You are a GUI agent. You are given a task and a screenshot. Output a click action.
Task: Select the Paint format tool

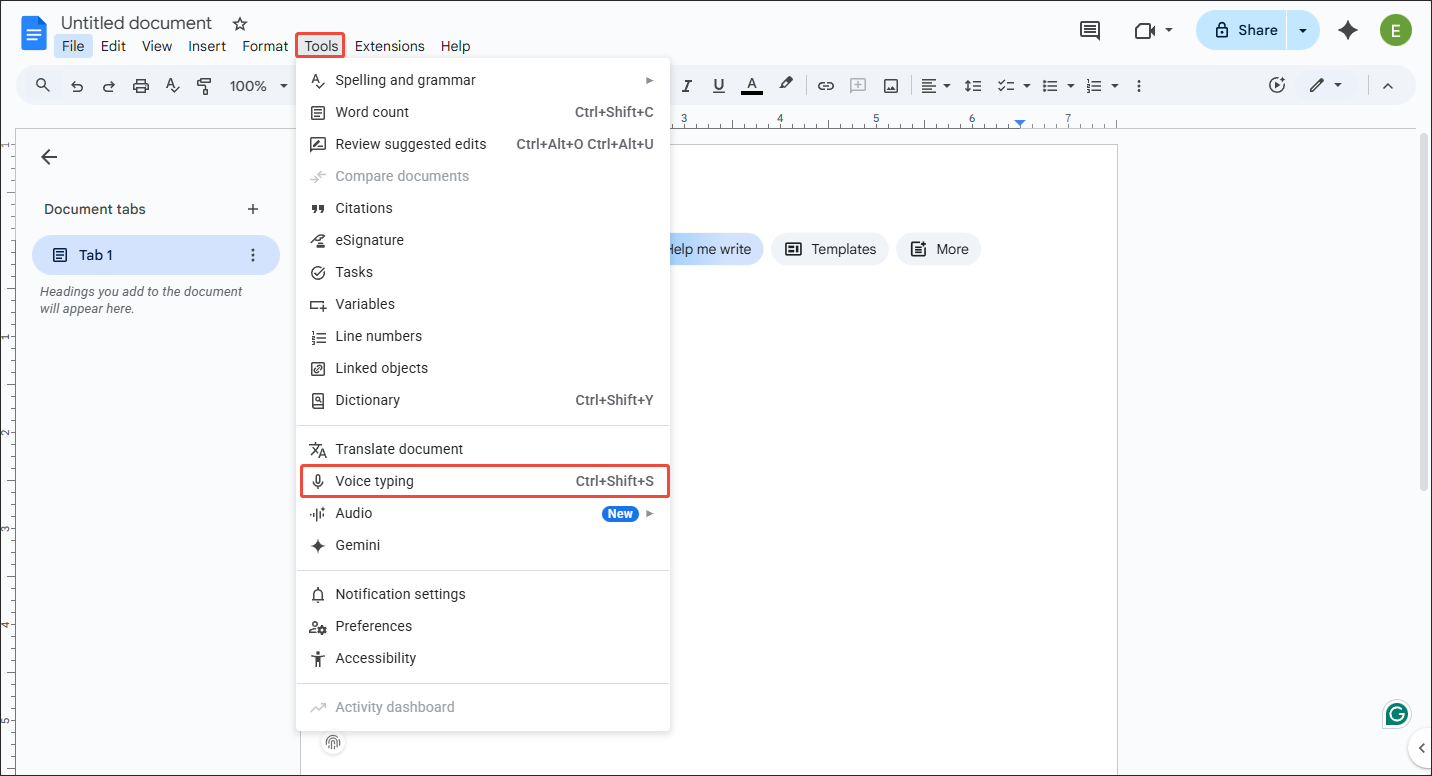[204, 85]
